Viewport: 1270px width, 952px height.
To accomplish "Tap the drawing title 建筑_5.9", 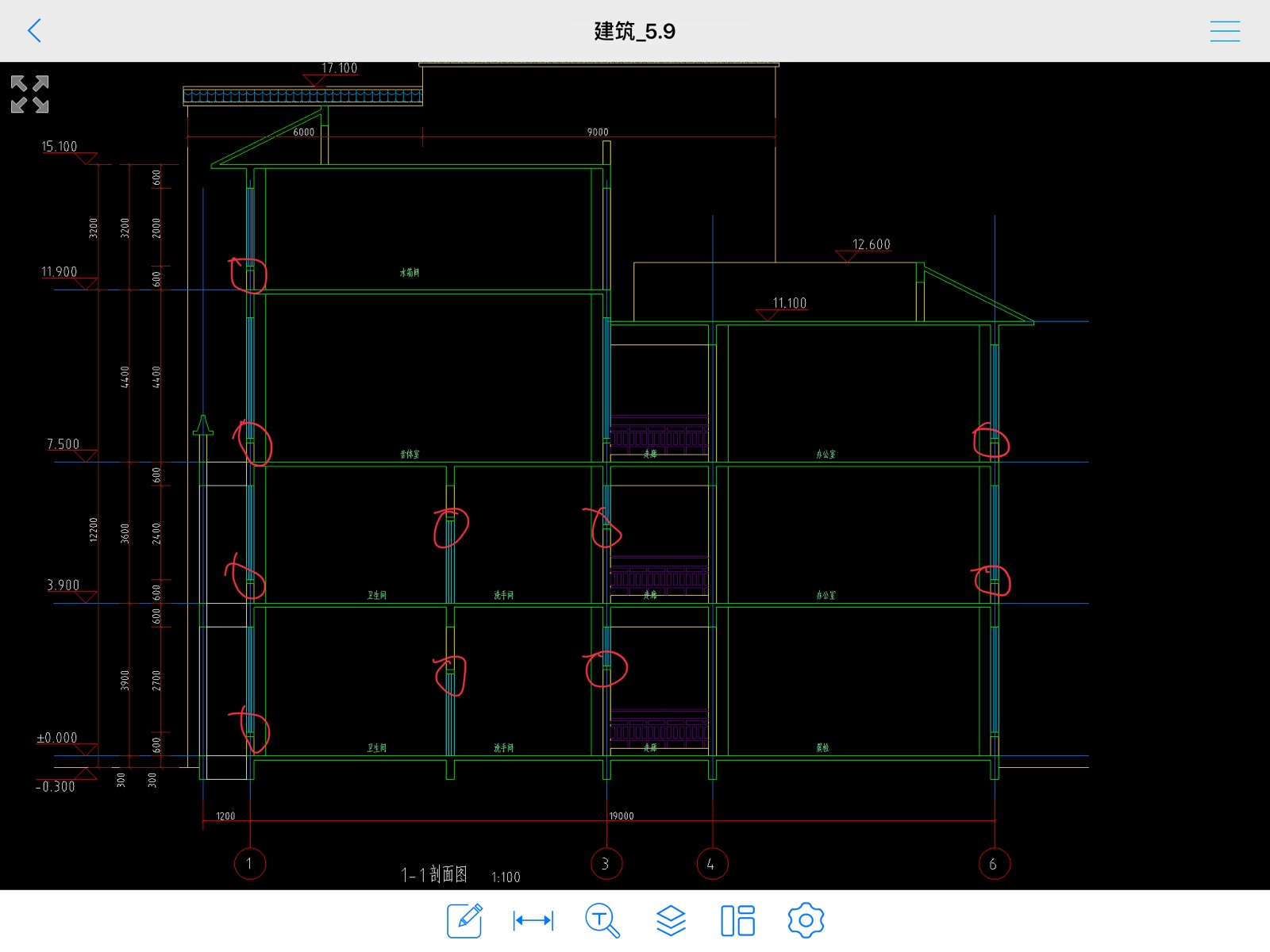I will [635, 31].
